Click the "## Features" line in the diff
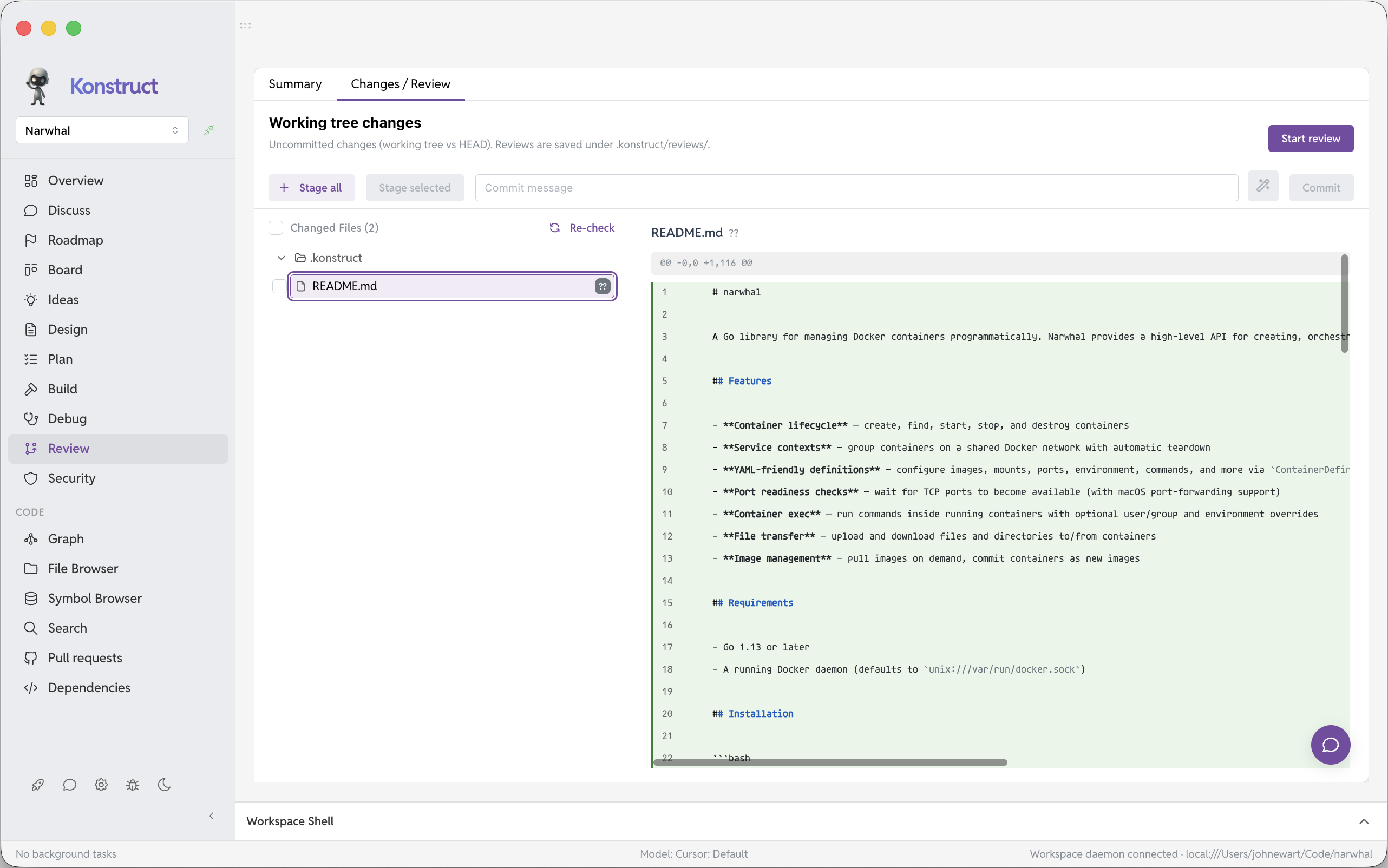The image size is (1388, 868). click(742, 381)
